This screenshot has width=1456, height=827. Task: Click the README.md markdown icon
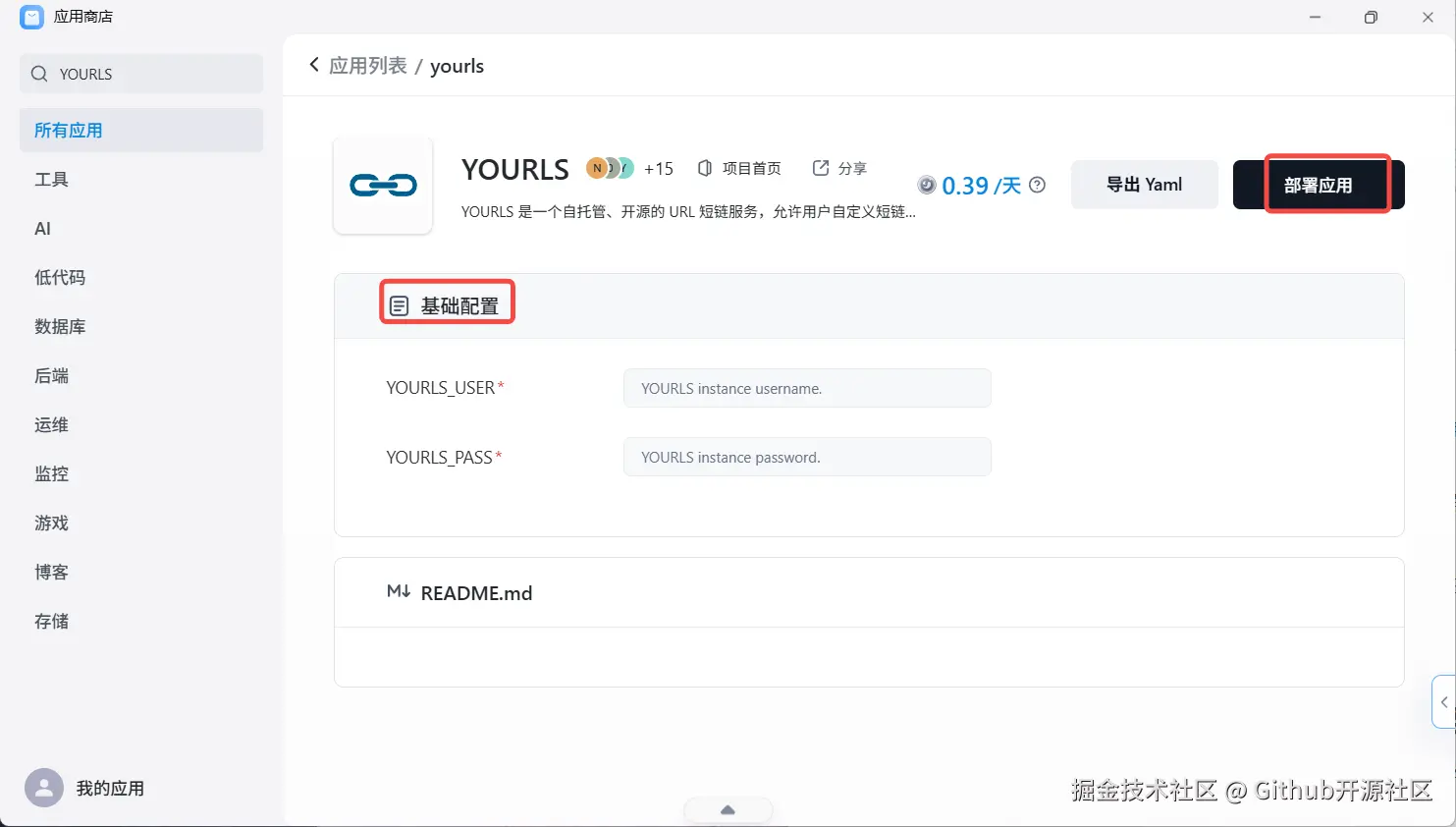point(399,591)
